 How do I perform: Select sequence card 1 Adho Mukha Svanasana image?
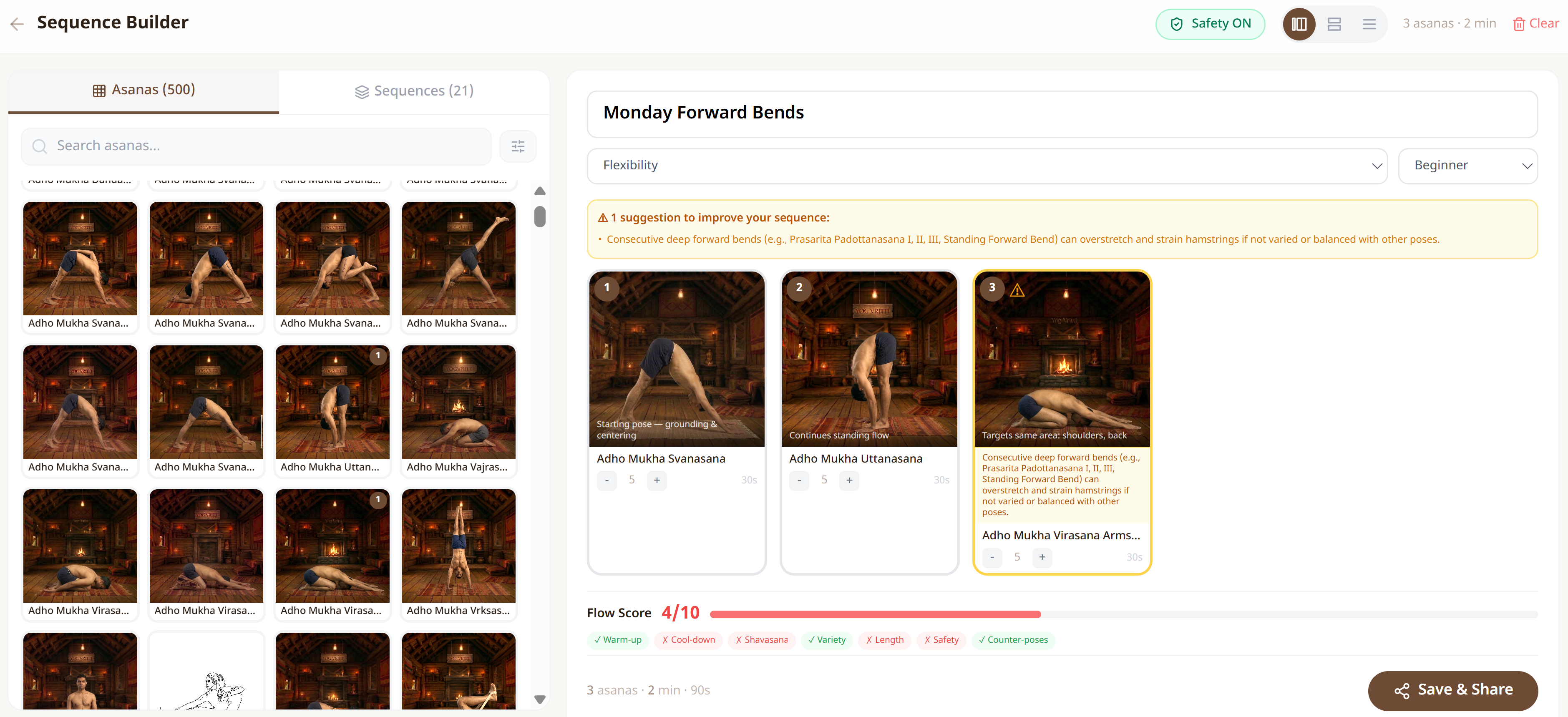point(676,359)
